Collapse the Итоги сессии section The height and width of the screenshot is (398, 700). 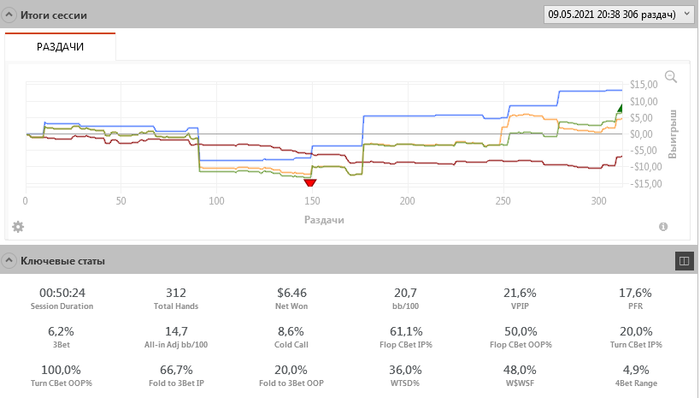click(x=8, y=15)
